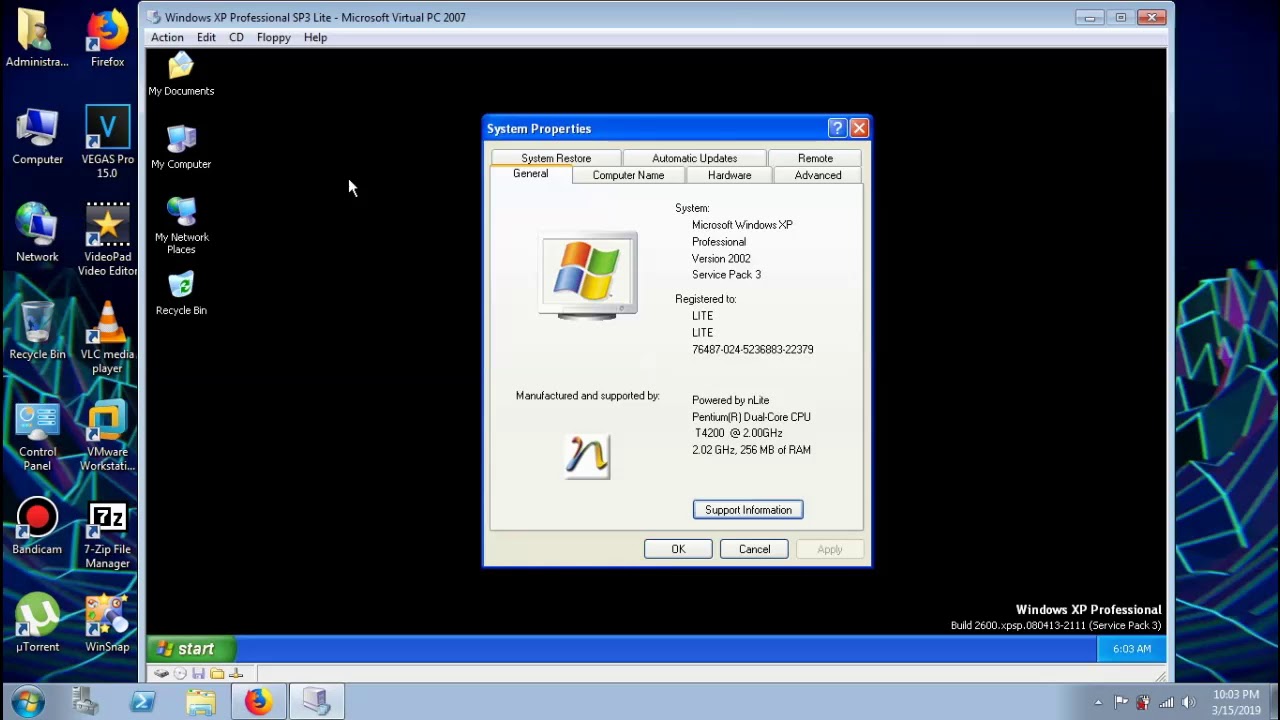This screenshot has height=720, width=1280.
Task: Click the red Bandicam icon in the system tray
Action: pyautogui.click(x=1143, y=702)
